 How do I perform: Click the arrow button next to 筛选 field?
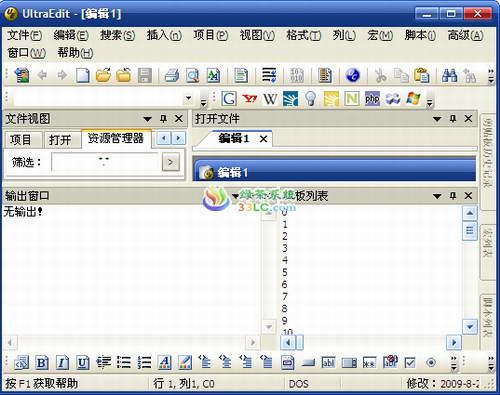tap(170, 162)
